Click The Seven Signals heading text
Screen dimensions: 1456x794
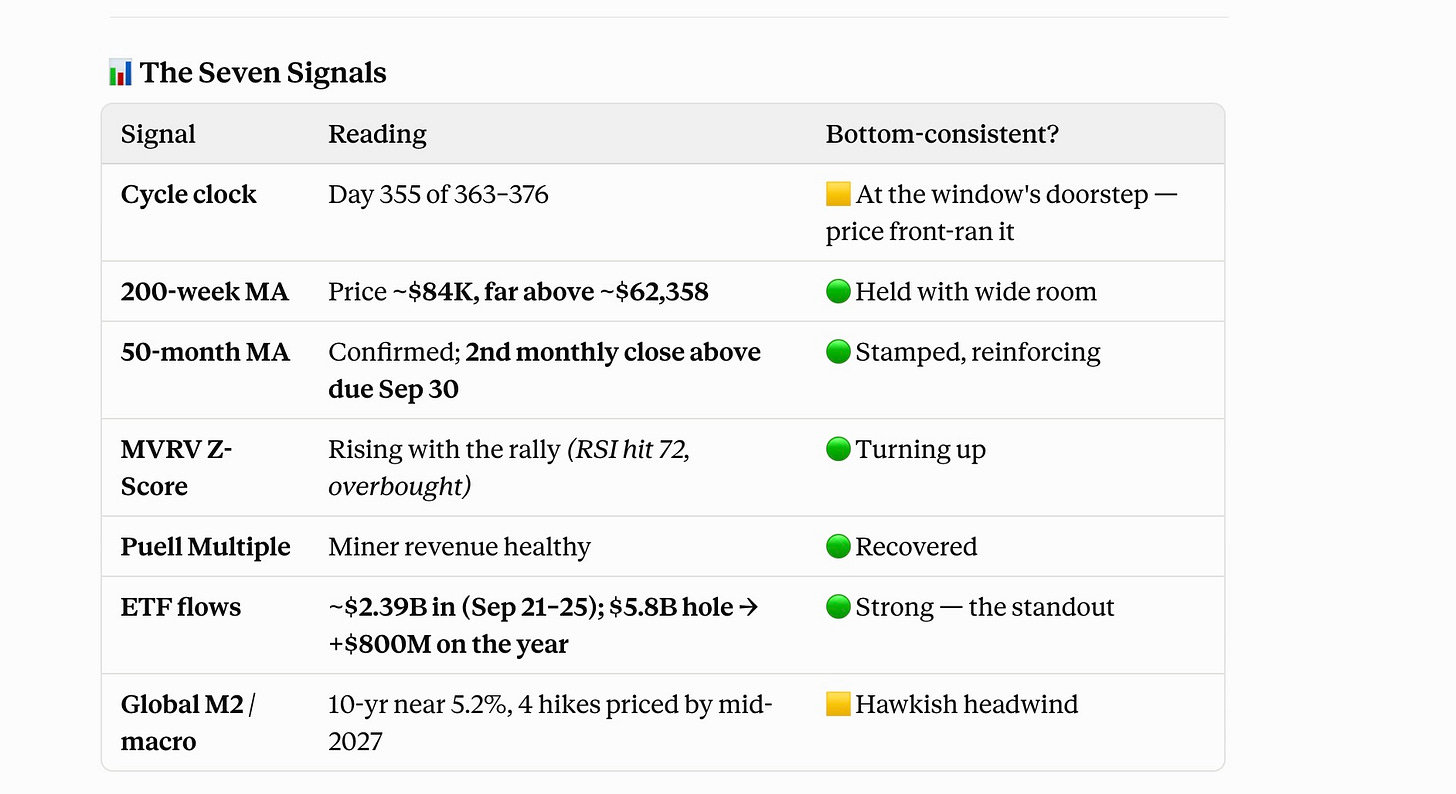(x=263, y=73)
